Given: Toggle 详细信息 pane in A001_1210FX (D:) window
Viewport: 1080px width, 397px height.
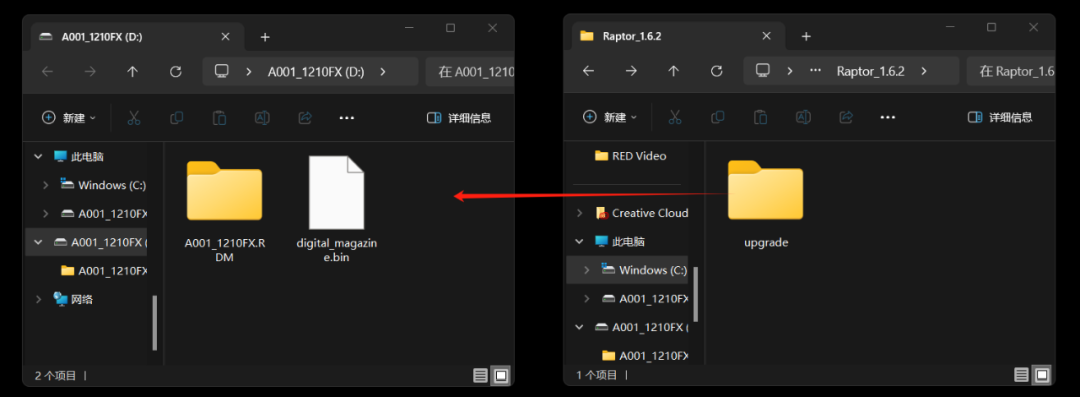Looking at the screenshot, I should [x=459, y=118].
